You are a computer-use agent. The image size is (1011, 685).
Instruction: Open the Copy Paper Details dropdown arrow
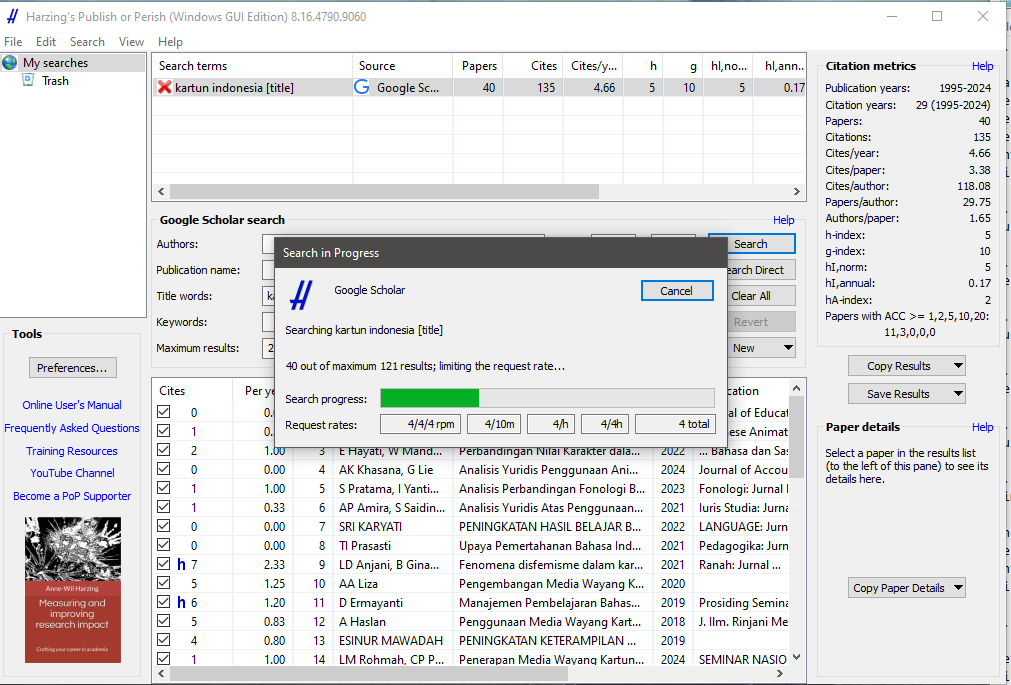tap(958, 588)
